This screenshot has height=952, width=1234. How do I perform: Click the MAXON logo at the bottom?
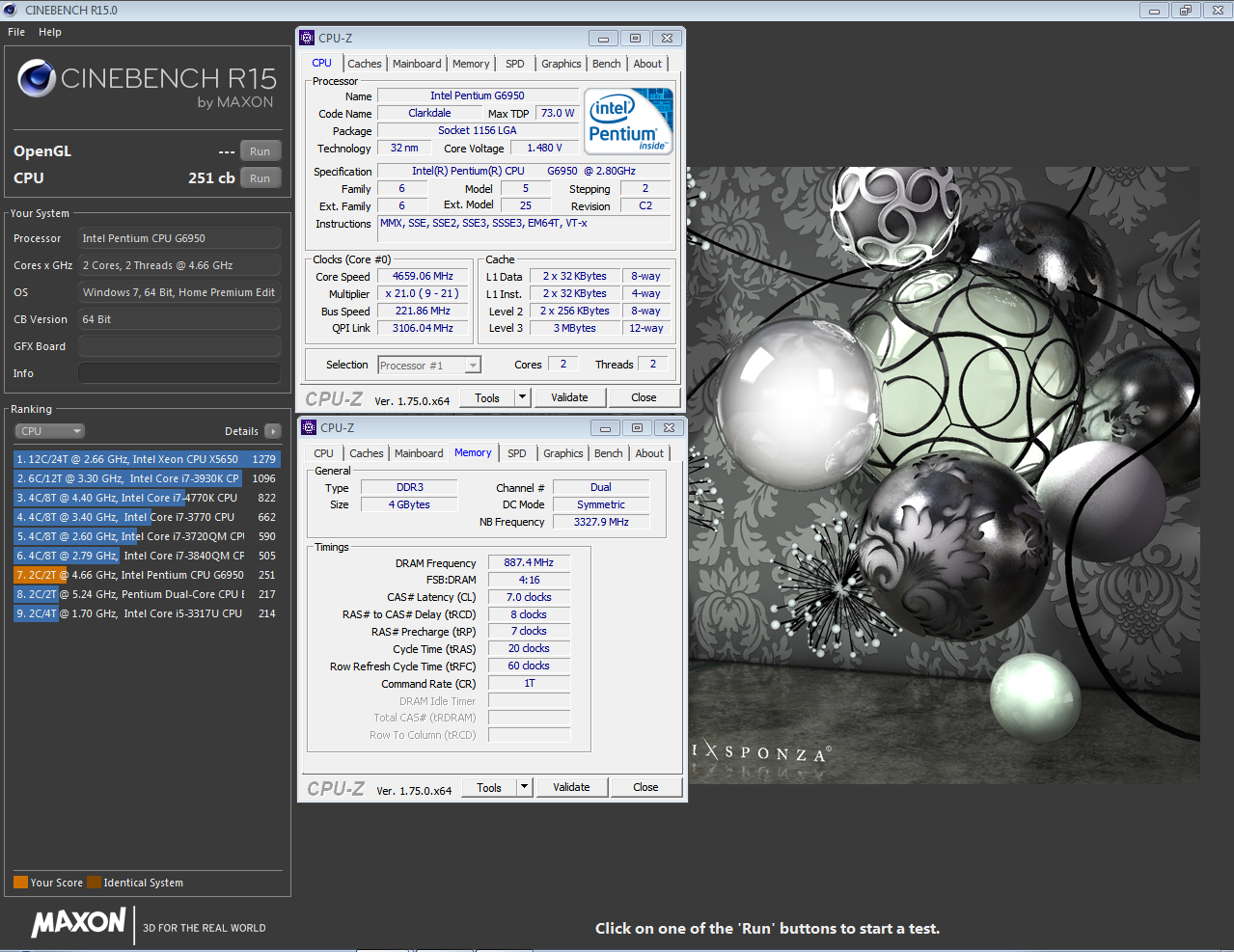pos(79,923)
